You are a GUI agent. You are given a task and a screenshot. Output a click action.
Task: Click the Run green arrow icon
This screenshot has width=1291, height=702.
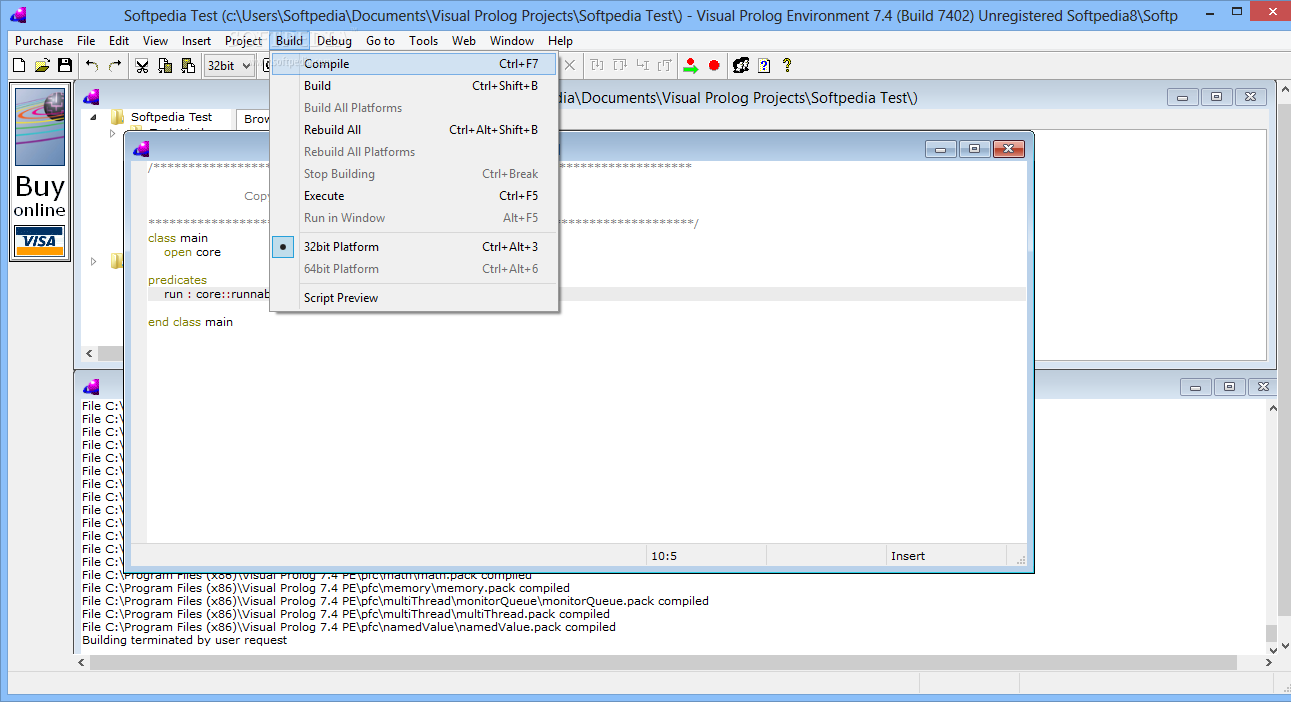point(691,65)
